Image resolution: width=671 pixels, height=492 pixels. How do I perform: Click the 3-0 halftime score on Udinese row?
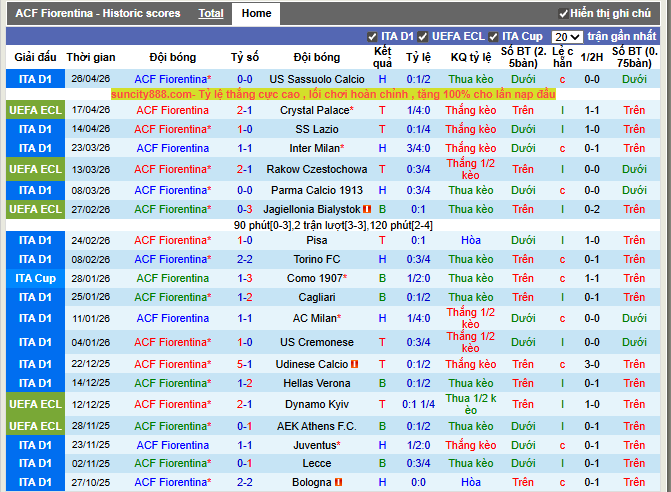pos(592,364)
